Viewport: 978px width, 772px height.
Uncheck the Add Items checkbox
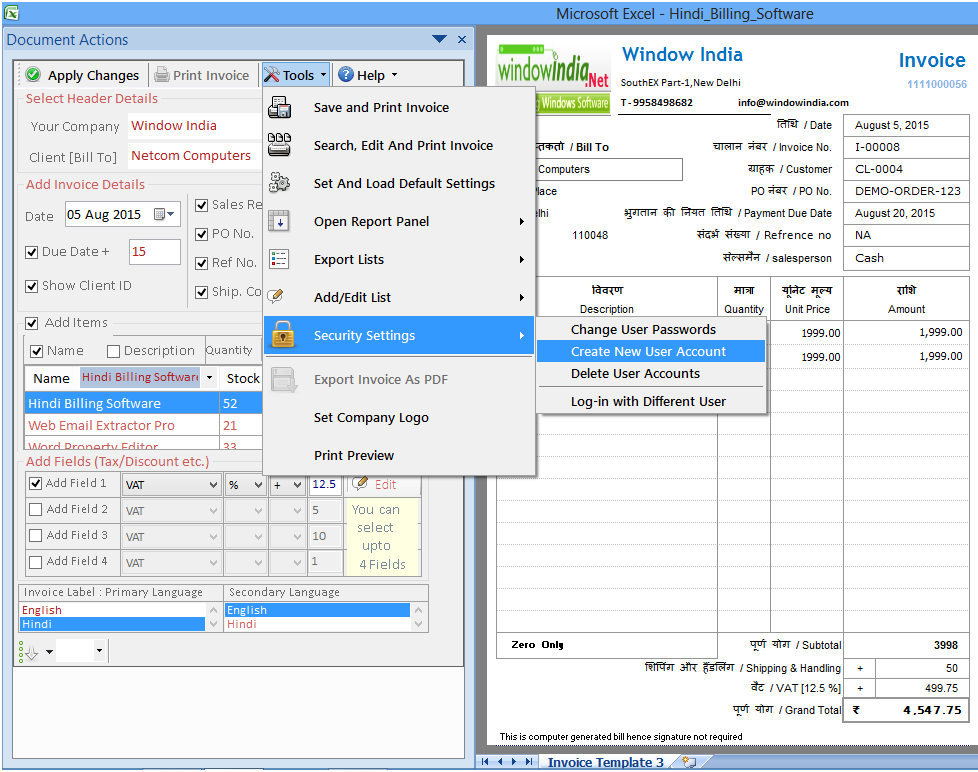pyautogui.click(x=31, y=323)
